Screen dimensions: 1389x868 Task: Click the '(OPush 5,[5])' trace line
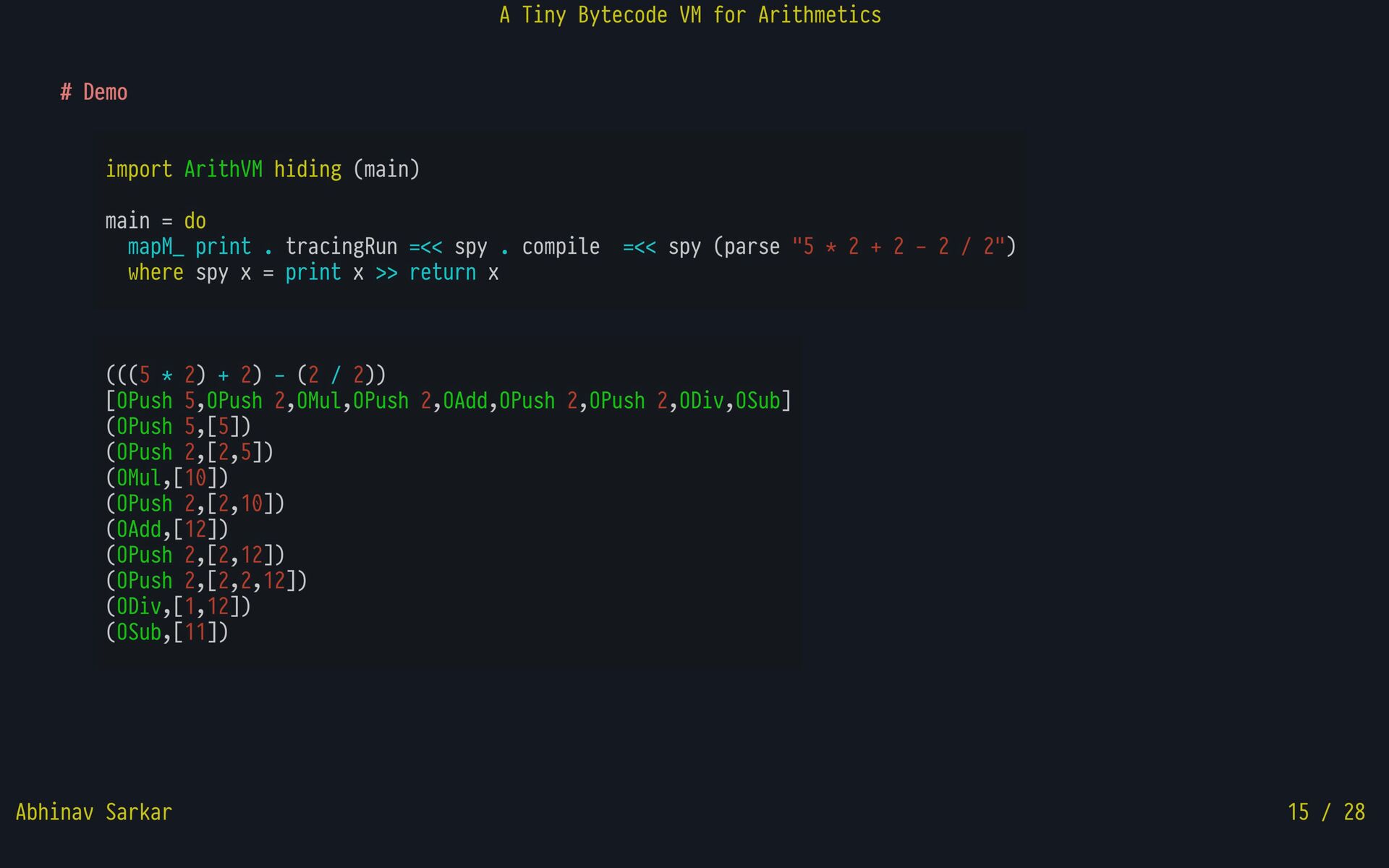(178, 427)
